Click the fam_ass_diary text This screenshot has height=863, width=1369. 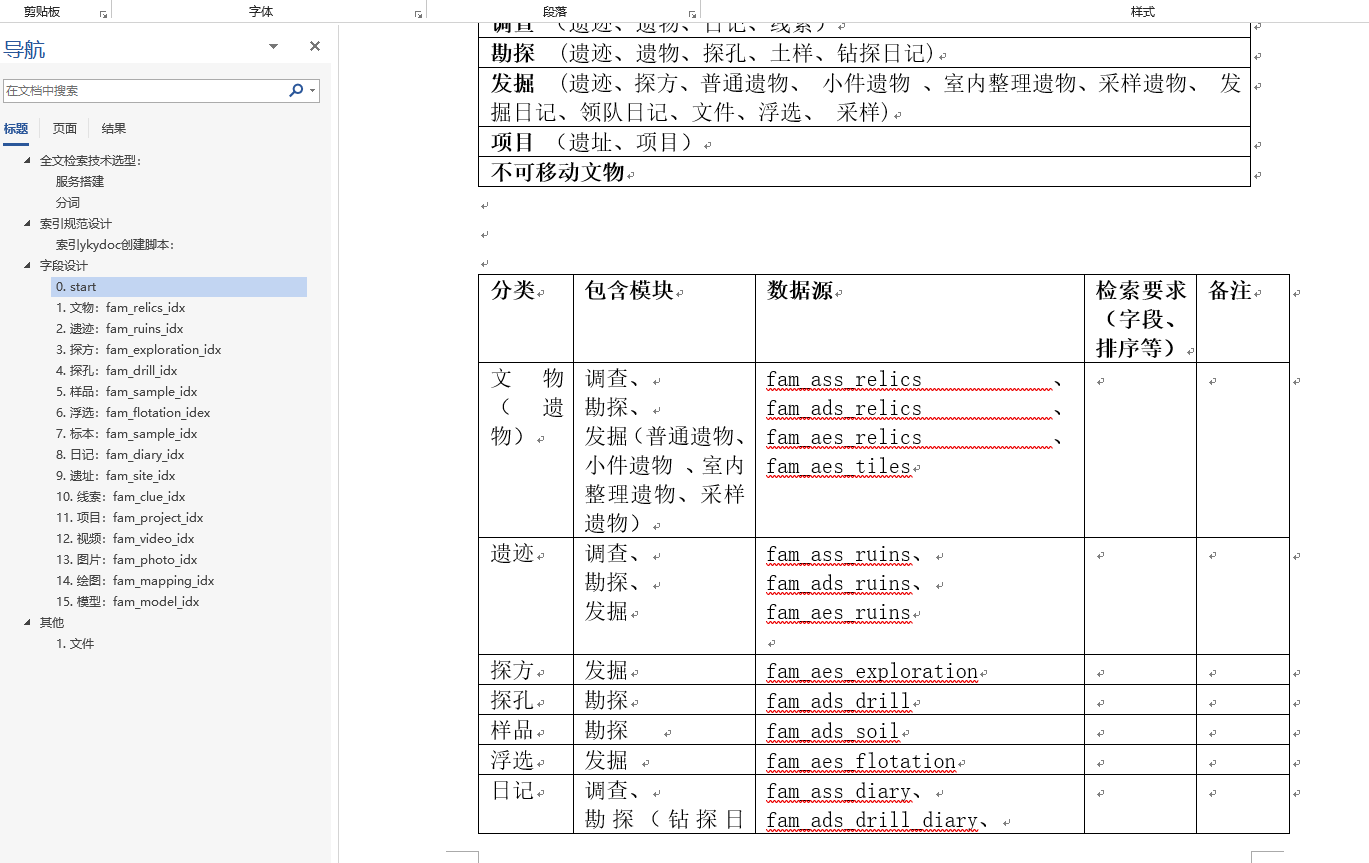coord(839,792)
